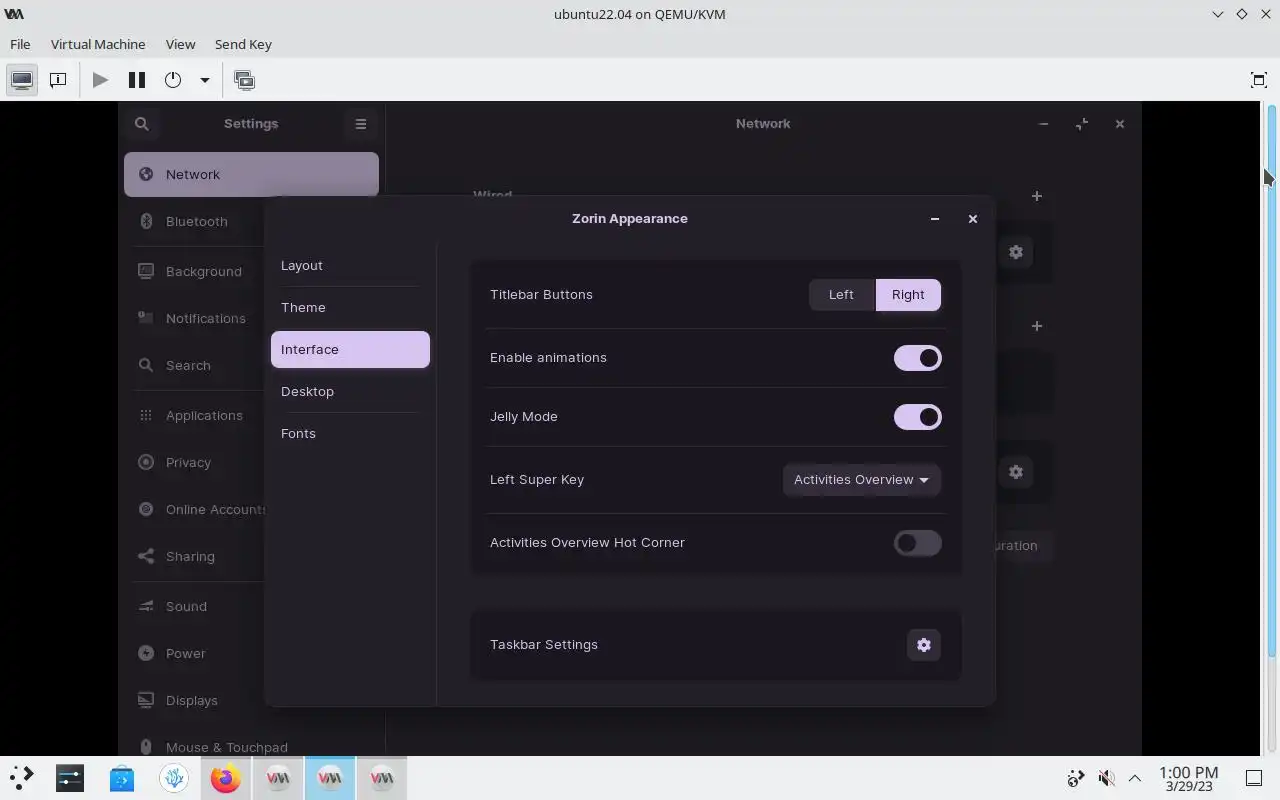Add wired connection with plus icon

point(1037,196)
